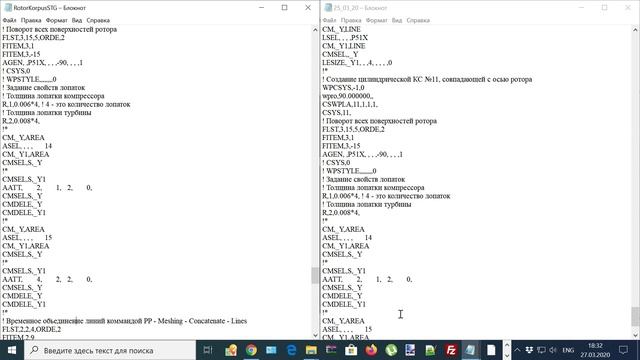Open Dropbox tray icon
The image size is (640, 360).
[529, 350]
